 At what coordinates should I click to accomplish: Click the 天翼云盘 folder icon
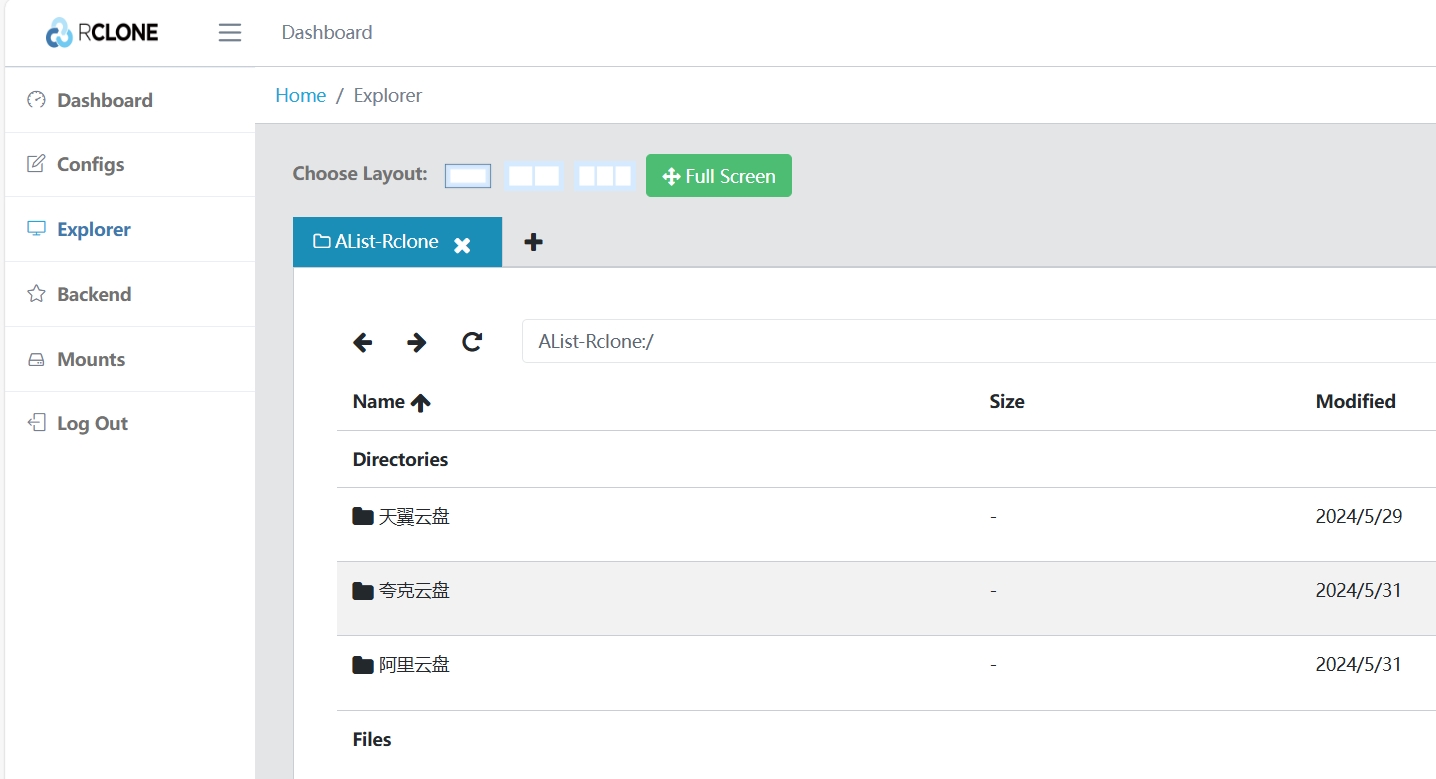pos(363,517)
